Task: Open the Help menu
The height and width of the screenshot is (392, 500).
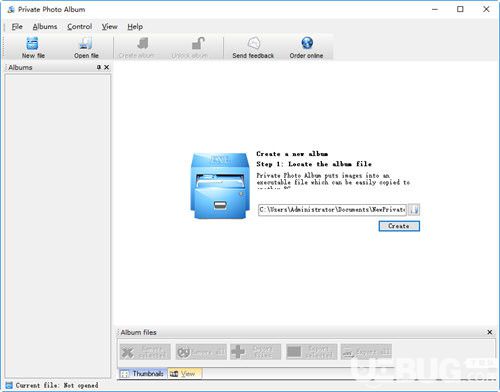Action: pos(135,27)
